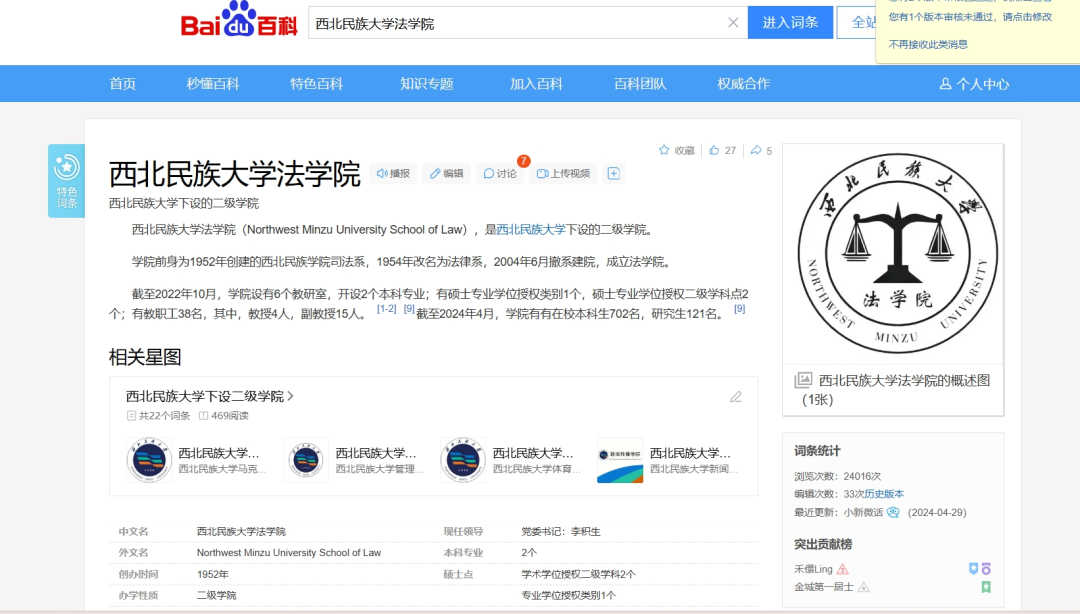The width and height of the screenshot is (1080, 614).
Task: Open the 概述图 image gallery link
Action: (x=895, y=389)
